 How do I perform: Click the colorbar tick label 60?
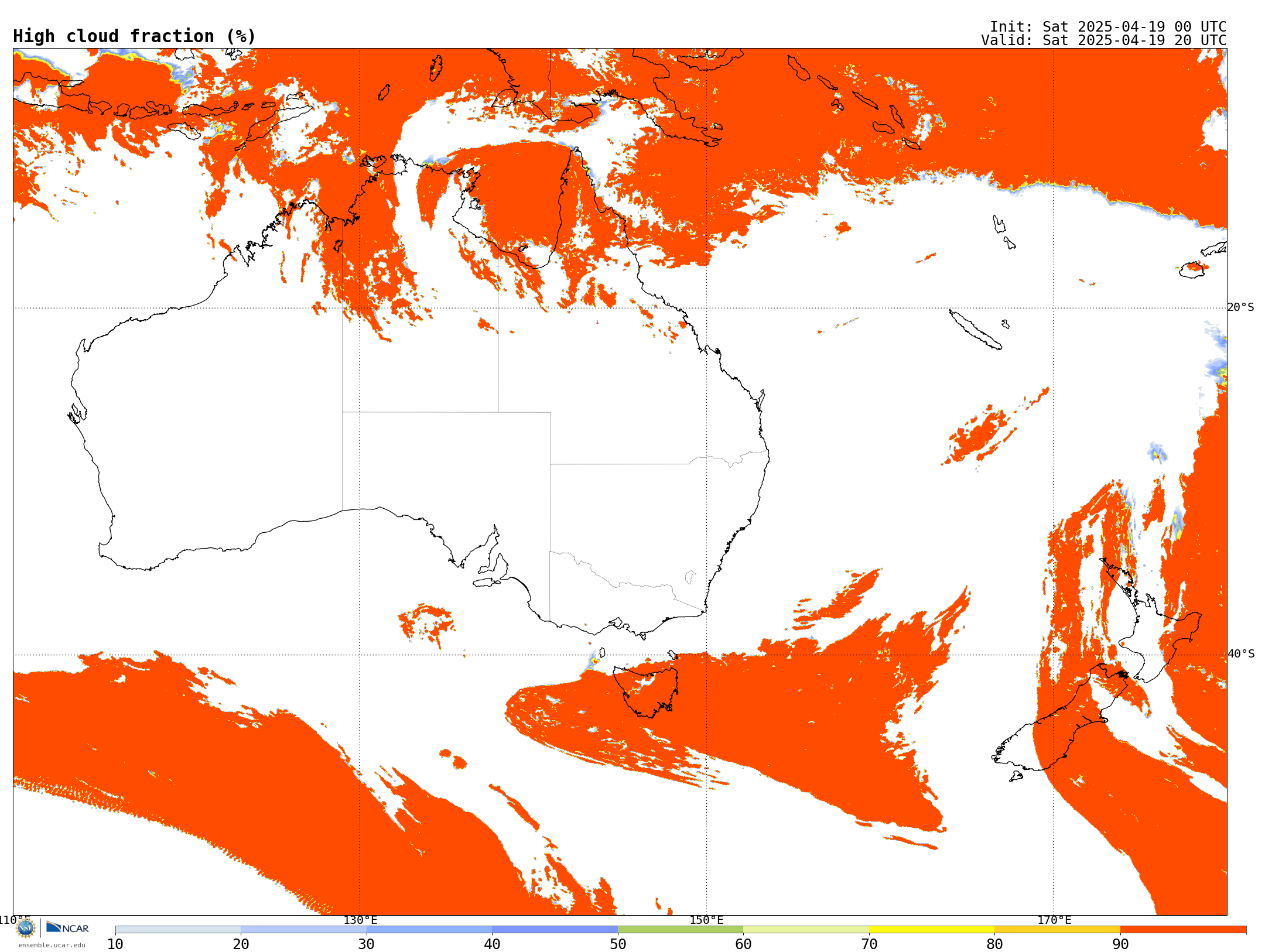pyautogui.click(x=743, y=944)
